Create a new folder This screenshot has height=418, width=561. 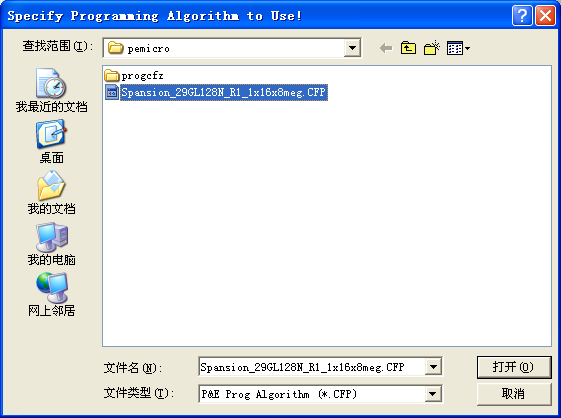click(x=432, y=48)
